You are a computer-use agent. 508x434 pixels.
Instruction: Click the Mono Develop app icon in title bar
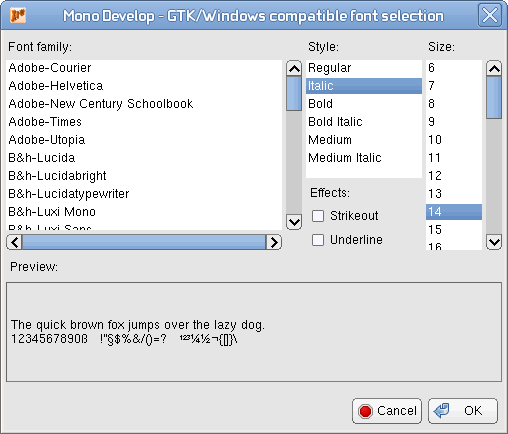pos(18,16)
